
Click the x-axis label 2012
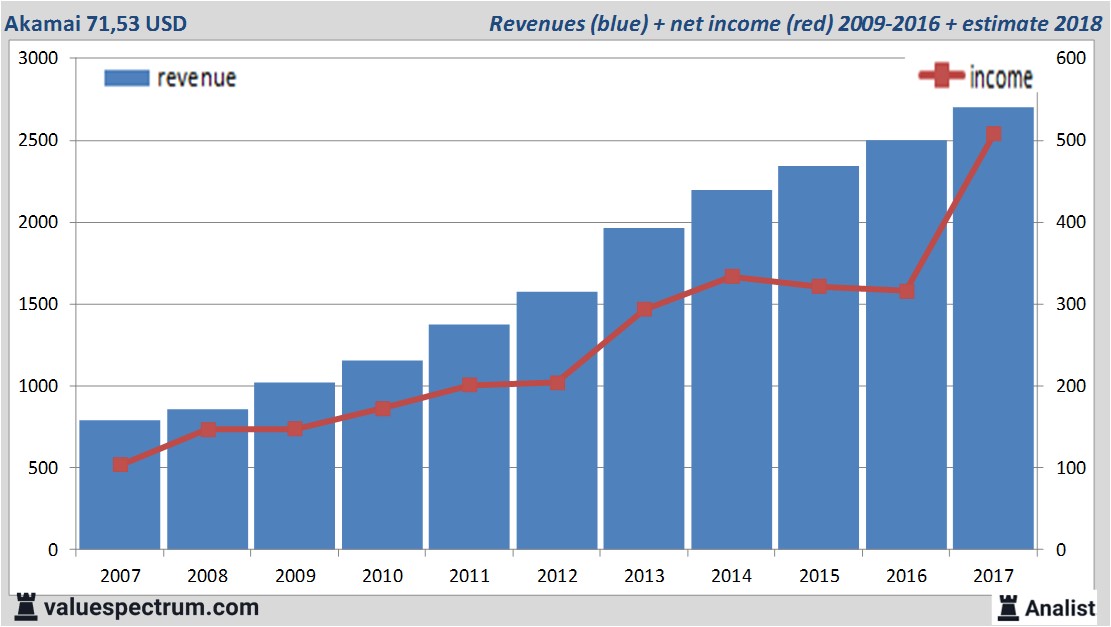(x=558, y=575)
